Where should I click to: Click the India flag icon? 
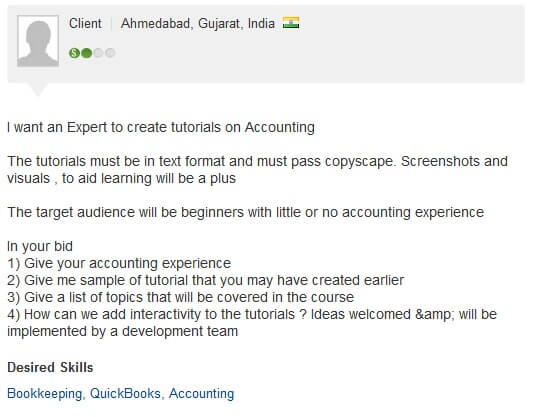coord(291,23)
